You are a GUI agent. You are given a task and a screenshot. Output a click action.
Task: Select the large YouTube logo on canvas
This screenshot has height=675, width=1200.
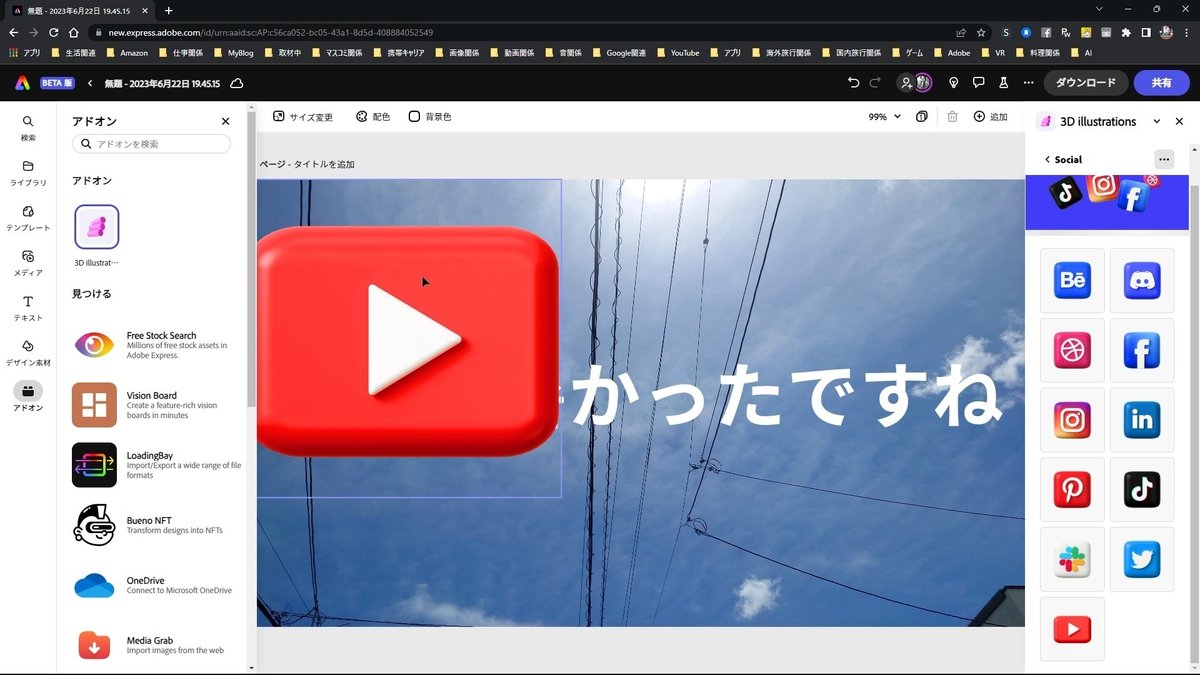[x=407, y=340]
